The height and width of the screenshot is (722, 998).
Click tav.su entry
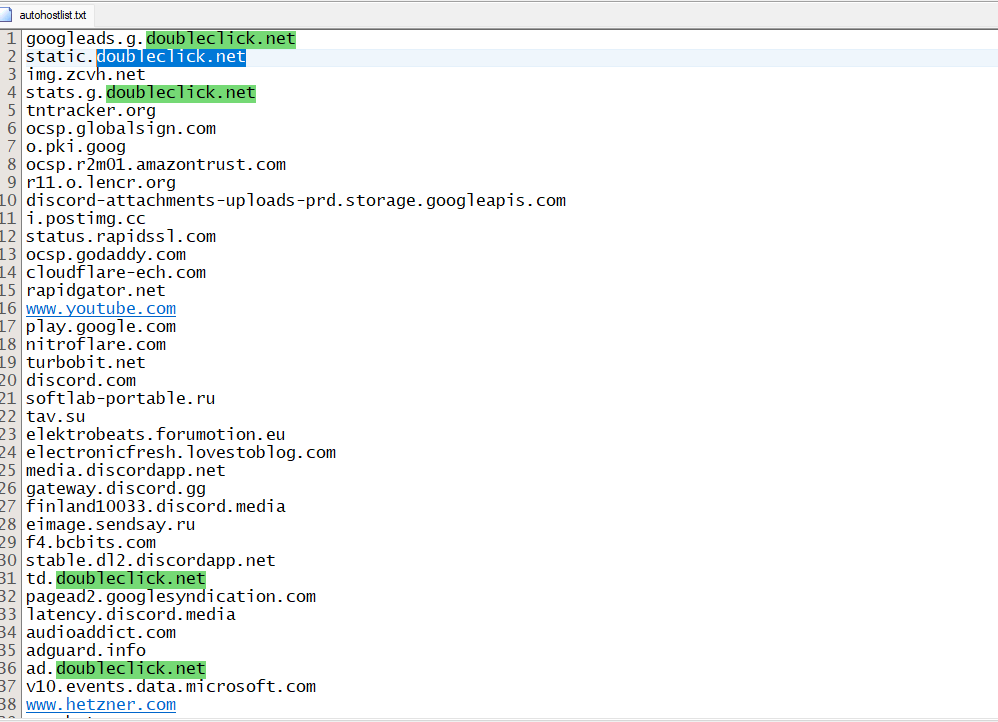[x=55, y=417]
